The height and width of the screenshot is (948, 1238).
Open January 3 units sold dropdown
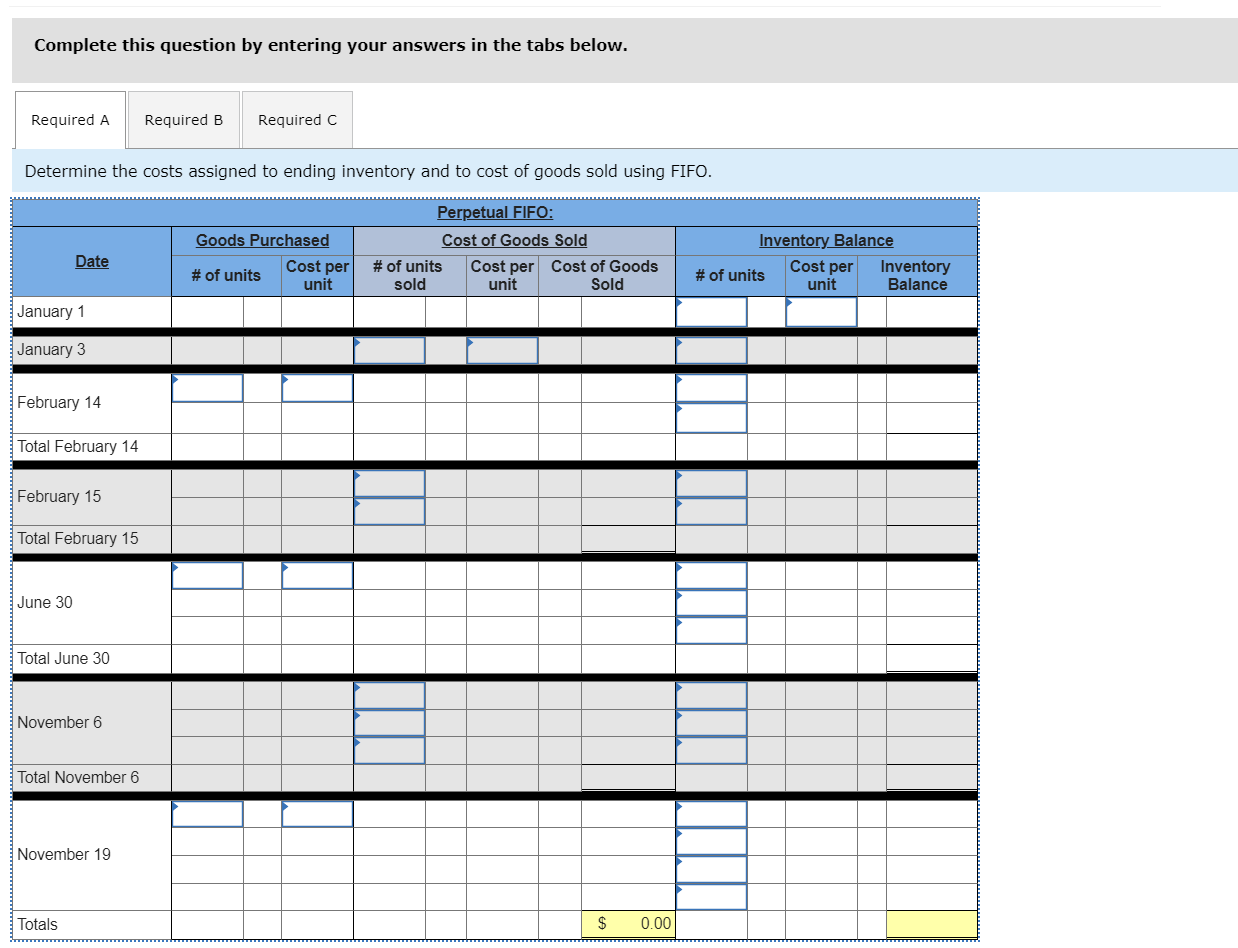[x=389, y=350]
